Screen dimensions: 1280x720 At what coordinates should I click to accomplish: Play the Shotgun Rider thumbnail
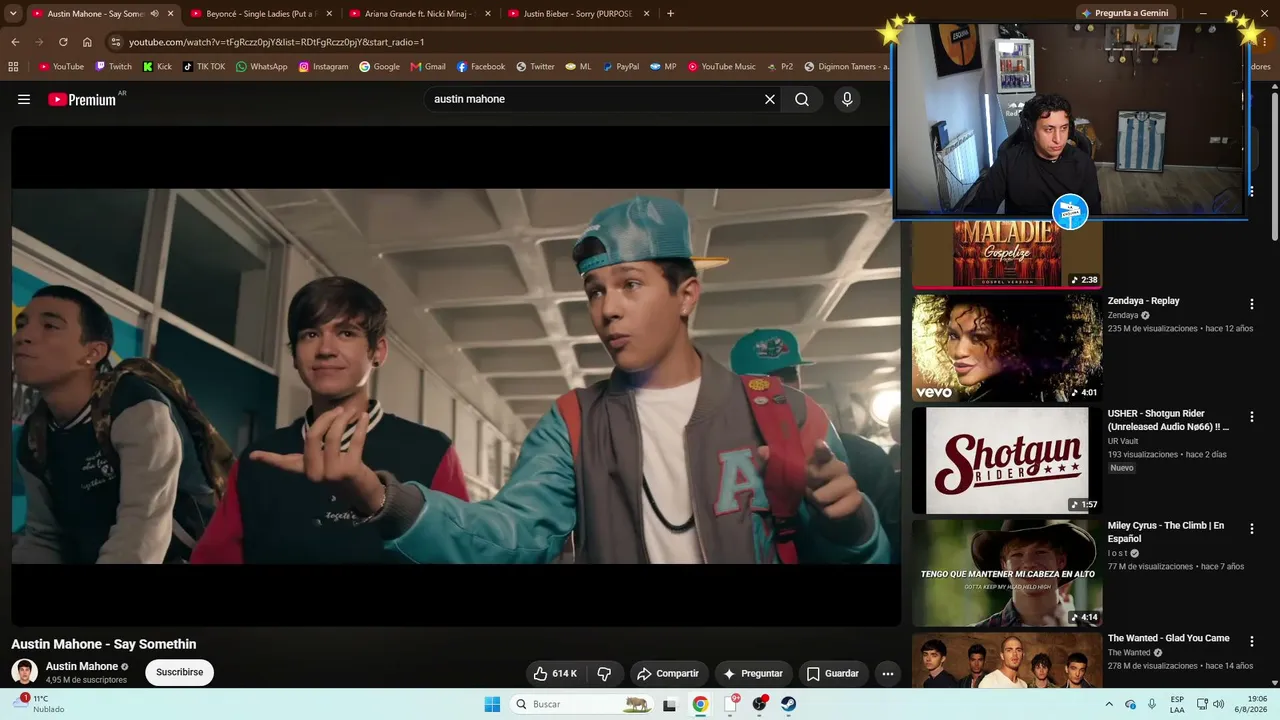coord(1007,460)
